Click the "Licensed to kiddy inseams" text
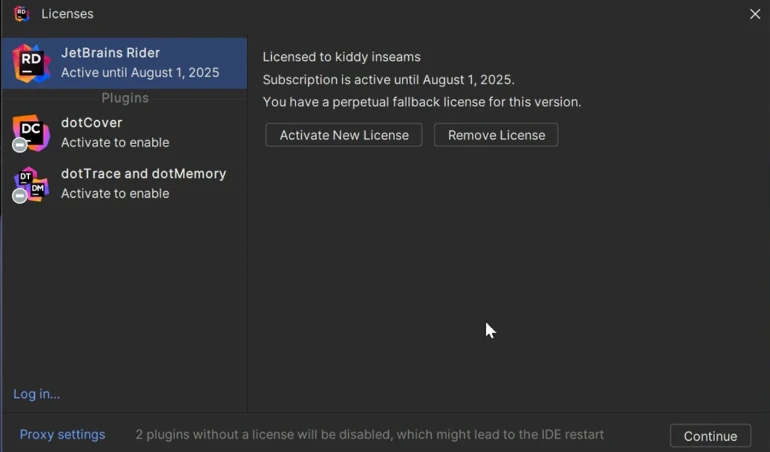This screenshot has height=452, width=770. point(342,57)
